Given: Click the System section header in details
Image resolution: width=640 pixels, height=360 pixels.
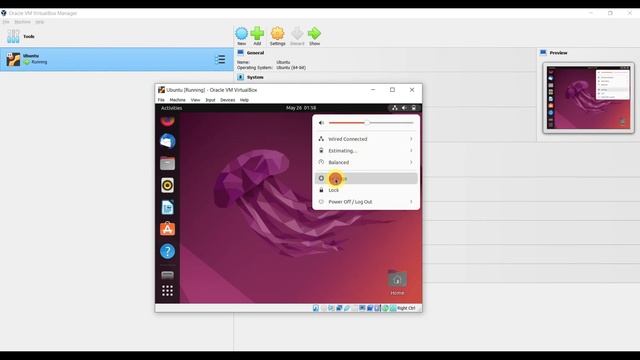Looking at the screenshot, I should point(255,77).
